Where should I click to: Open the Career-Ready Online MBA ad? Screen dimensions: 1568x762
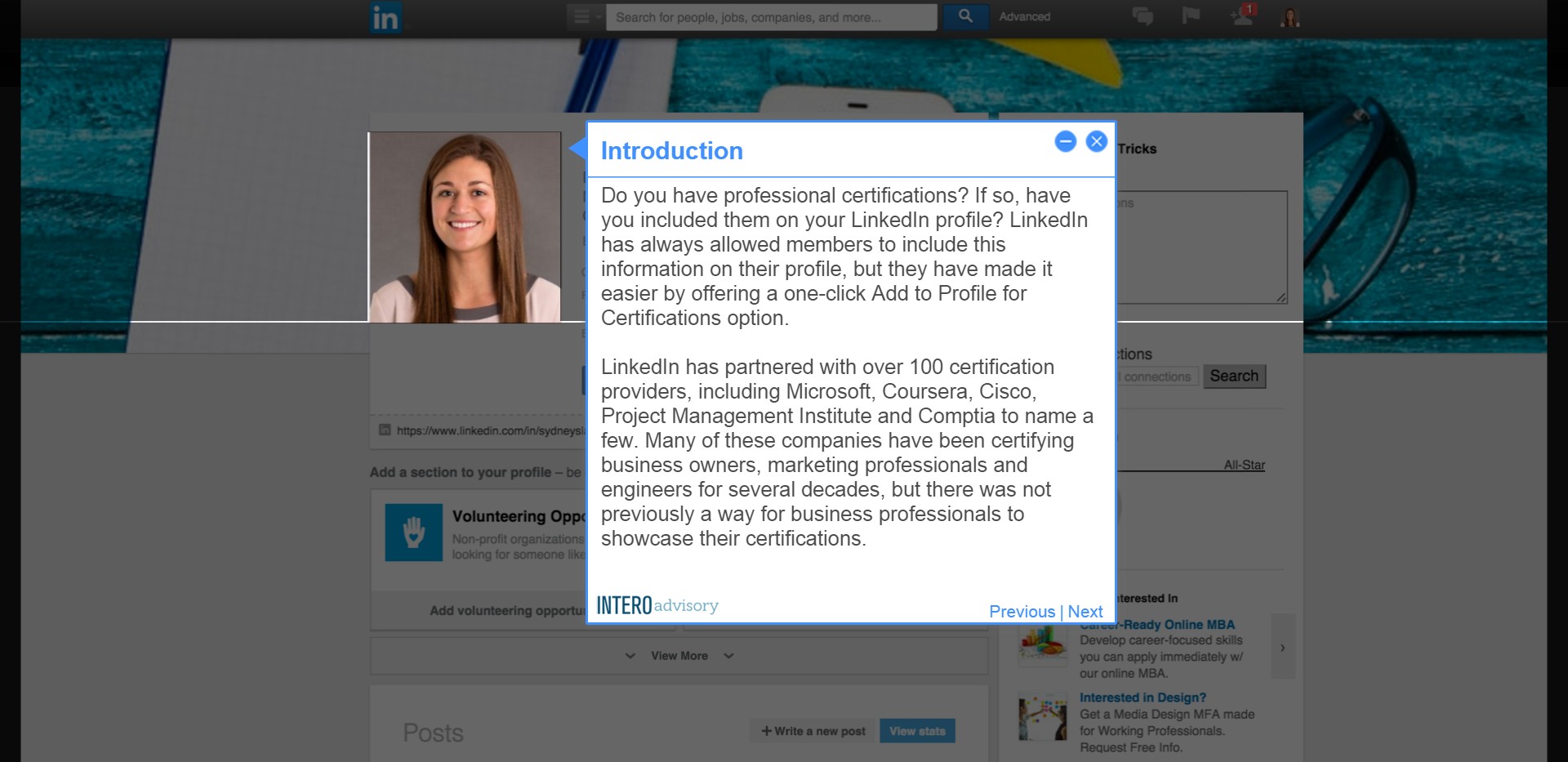[1157, 625]
